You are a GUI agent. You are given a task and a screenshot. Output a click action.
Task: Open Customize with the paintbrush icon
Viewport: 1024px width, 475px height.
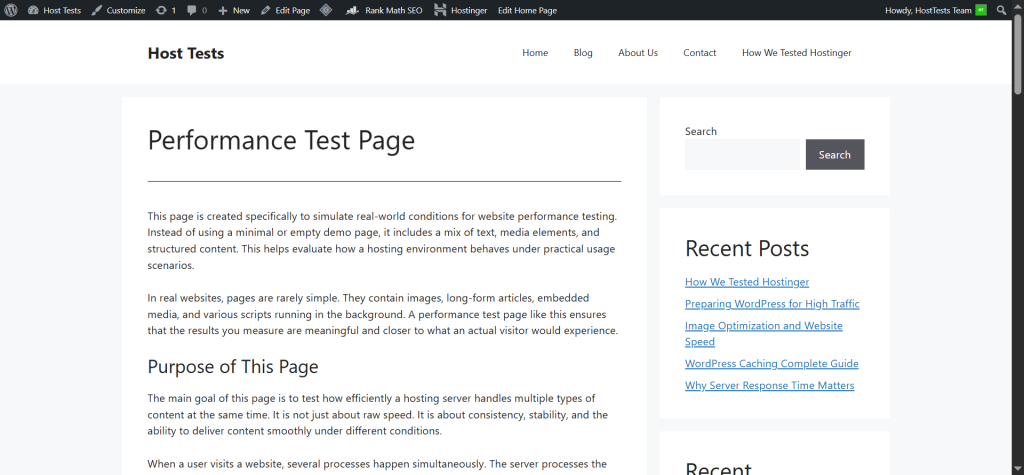click(96, 10)
